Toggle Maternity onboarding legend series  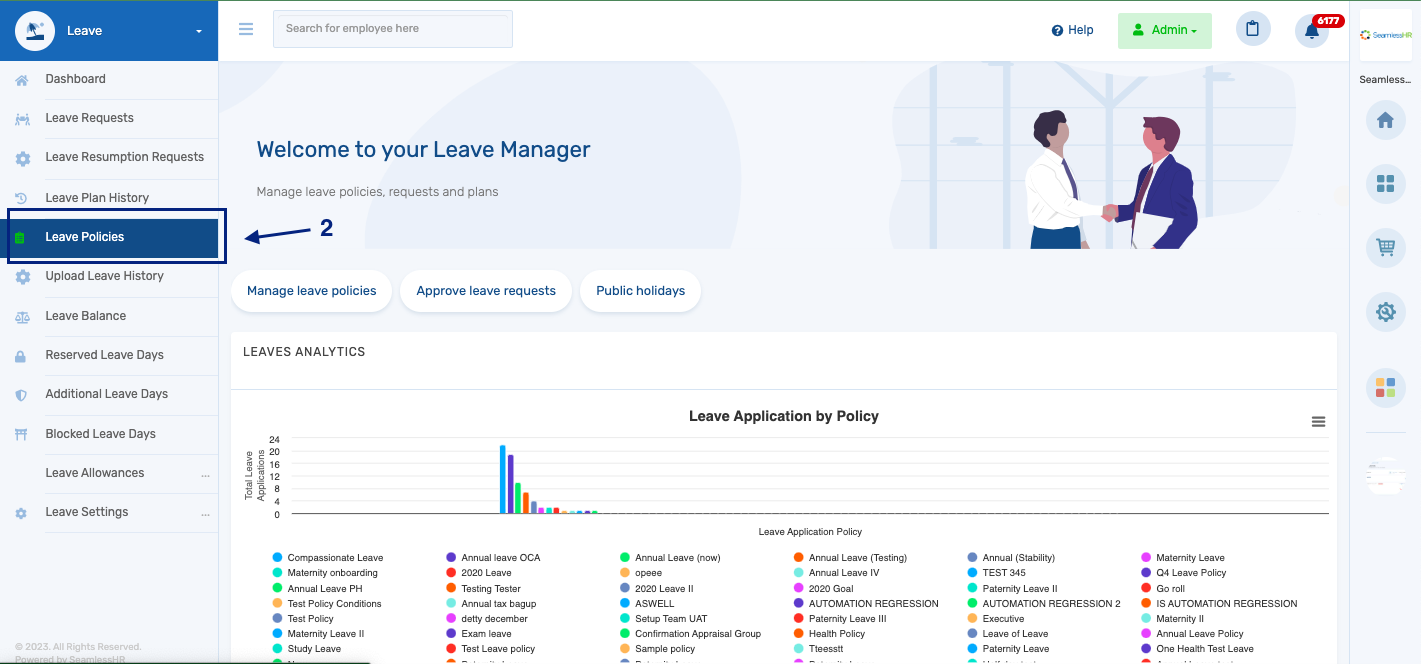click(x=325, y=573)
